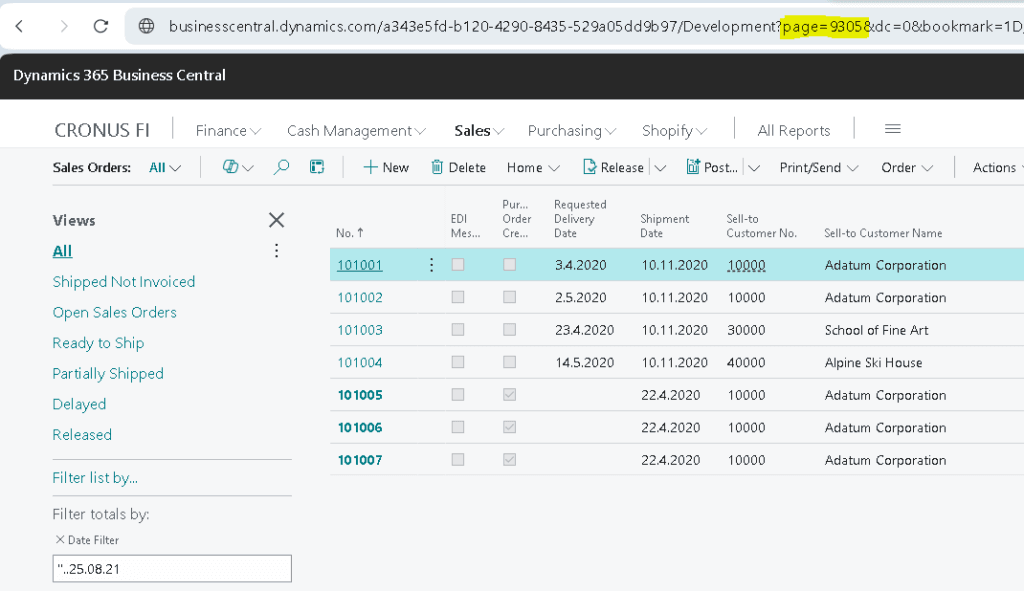Expand the Print/Send dropdown

coord(819,167)
